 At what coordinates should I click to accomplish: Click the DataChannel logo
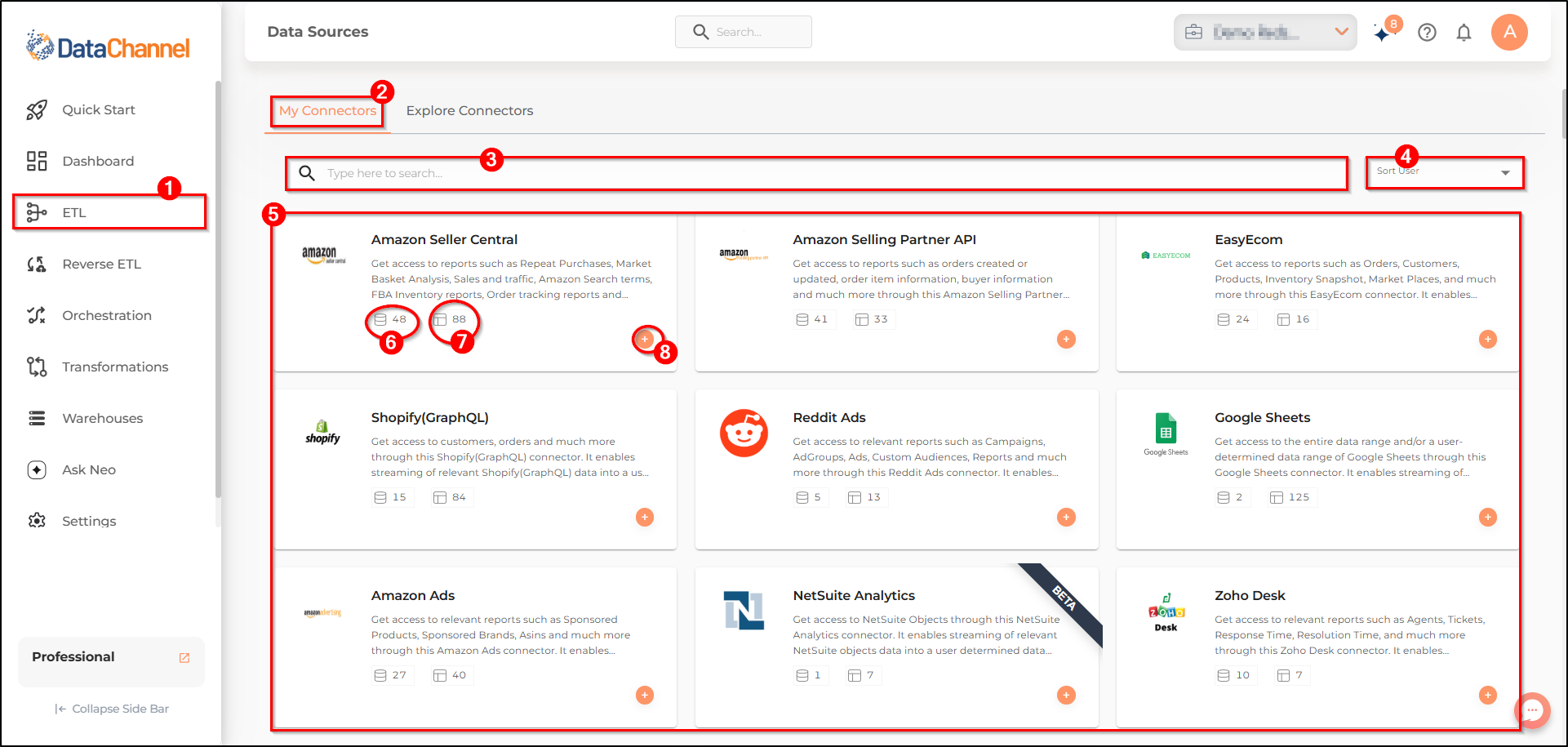click(108, 47)
